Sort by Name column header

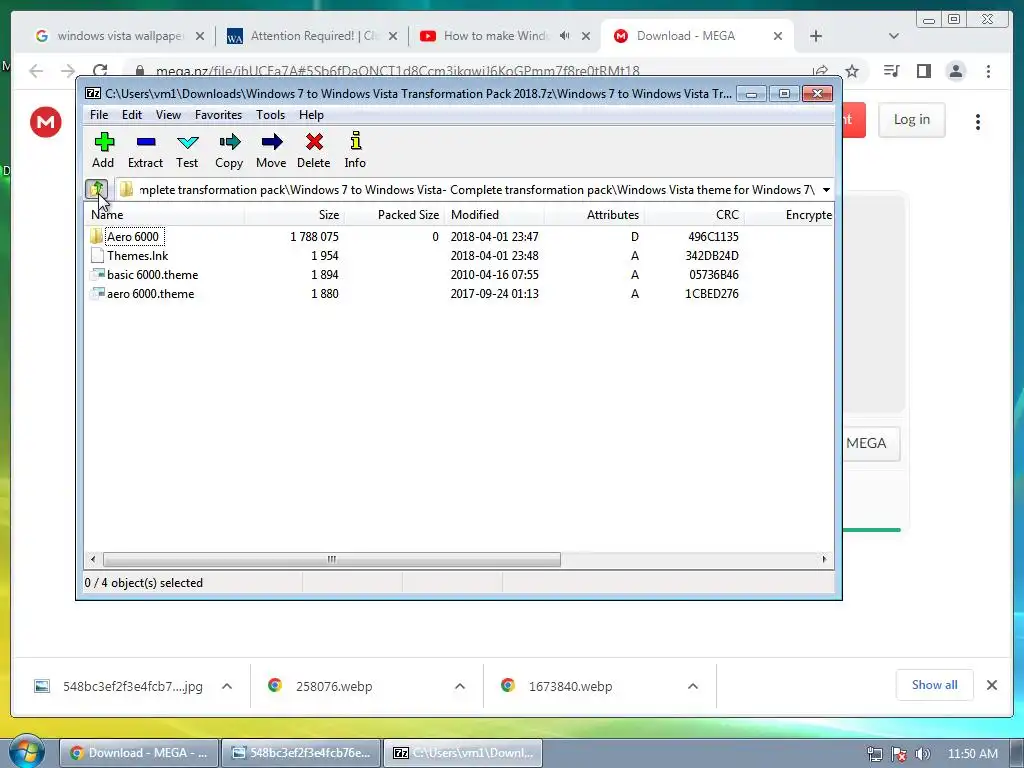pos(165,215)
